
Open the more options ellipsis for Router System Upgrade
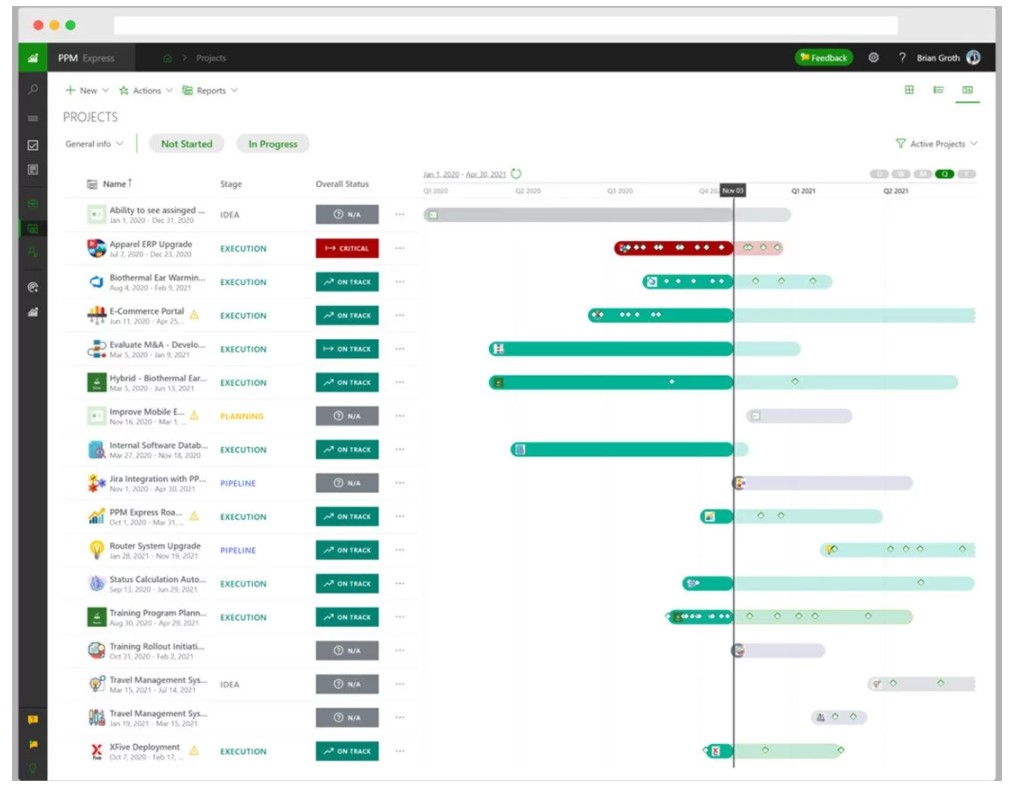coord(400,550)
